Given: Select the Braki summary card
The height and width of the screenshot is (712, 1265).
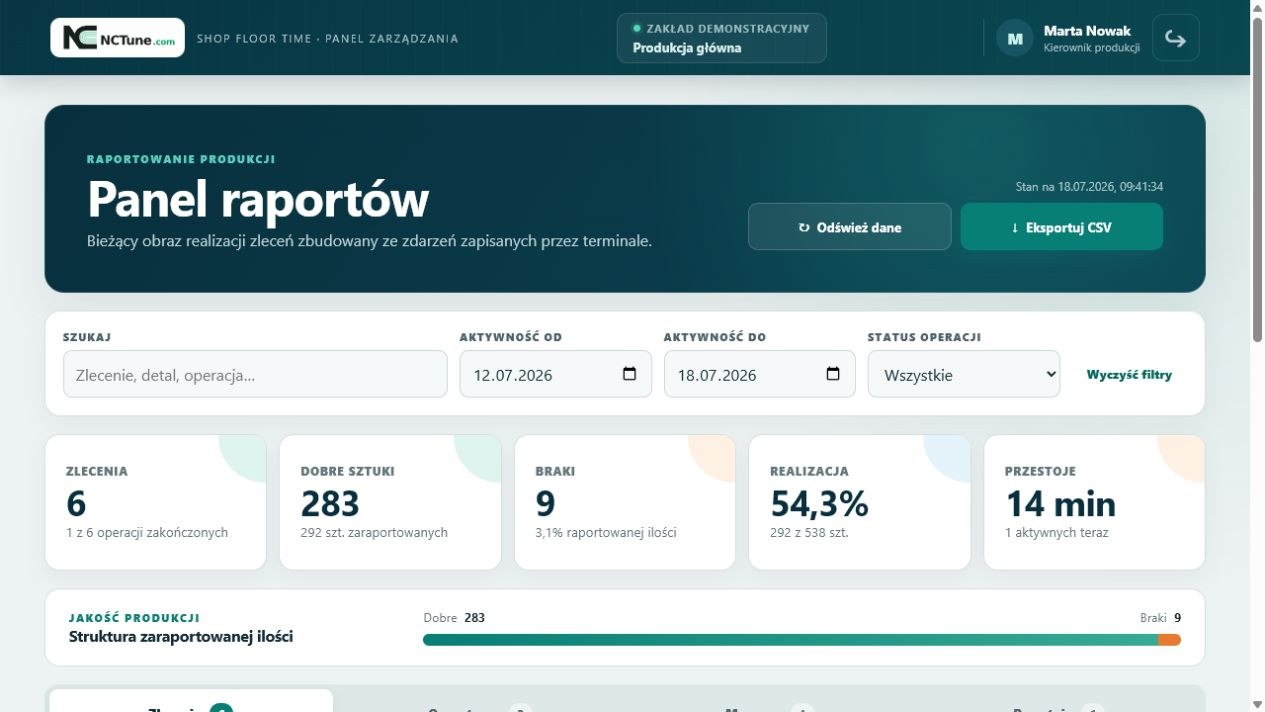Looking at the screenshot, I should (625, 502).
